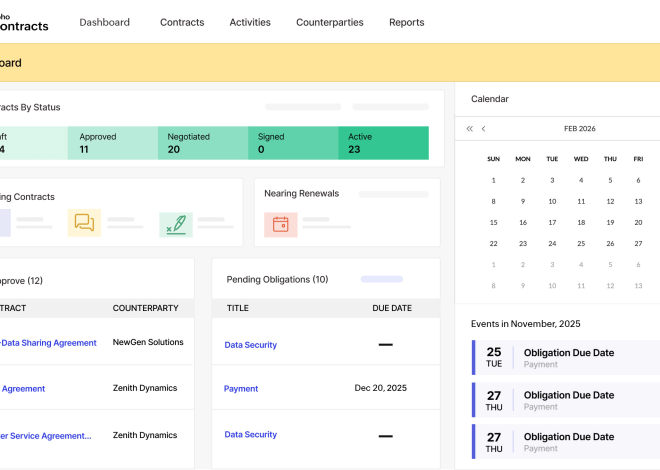Click the DUE DATE column header
Image resolution: width=660 pixels, height=470 pixels.
[x=392, y=308]
